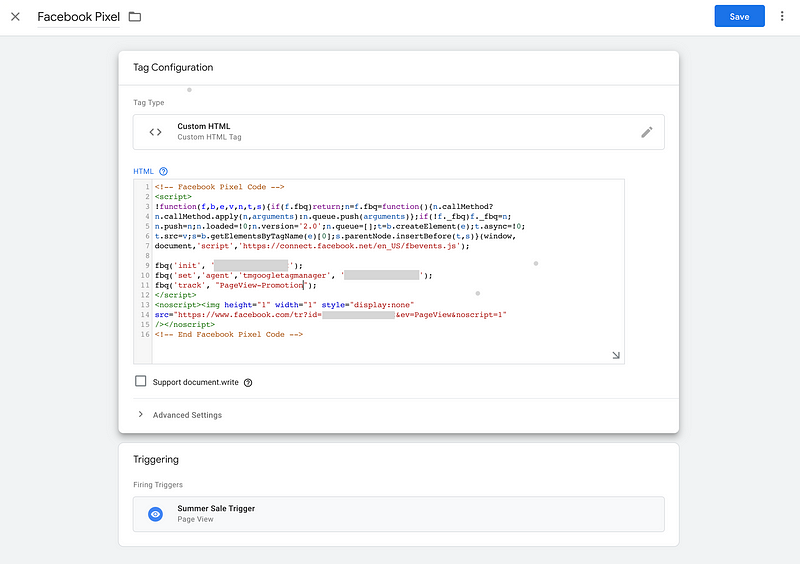Select the Custom HTML code brackets icon
The width and height of the screenshot is (800, 564).
pyautogui.click(x=156, y=132)
